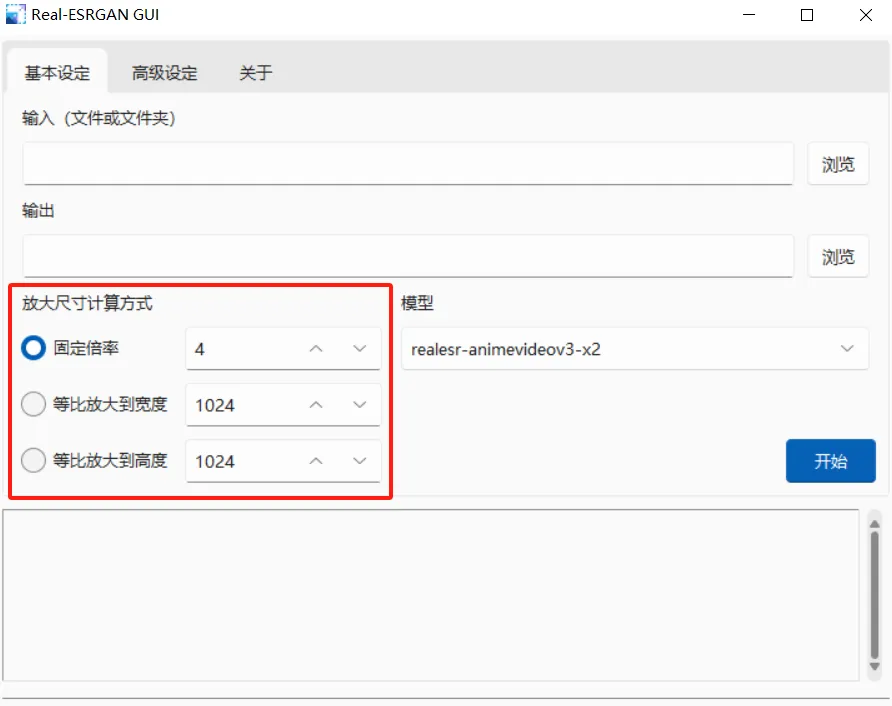Increase the 等比放大到宽度 value with up arrow
892x706 pixels.
tap(316, 405)
